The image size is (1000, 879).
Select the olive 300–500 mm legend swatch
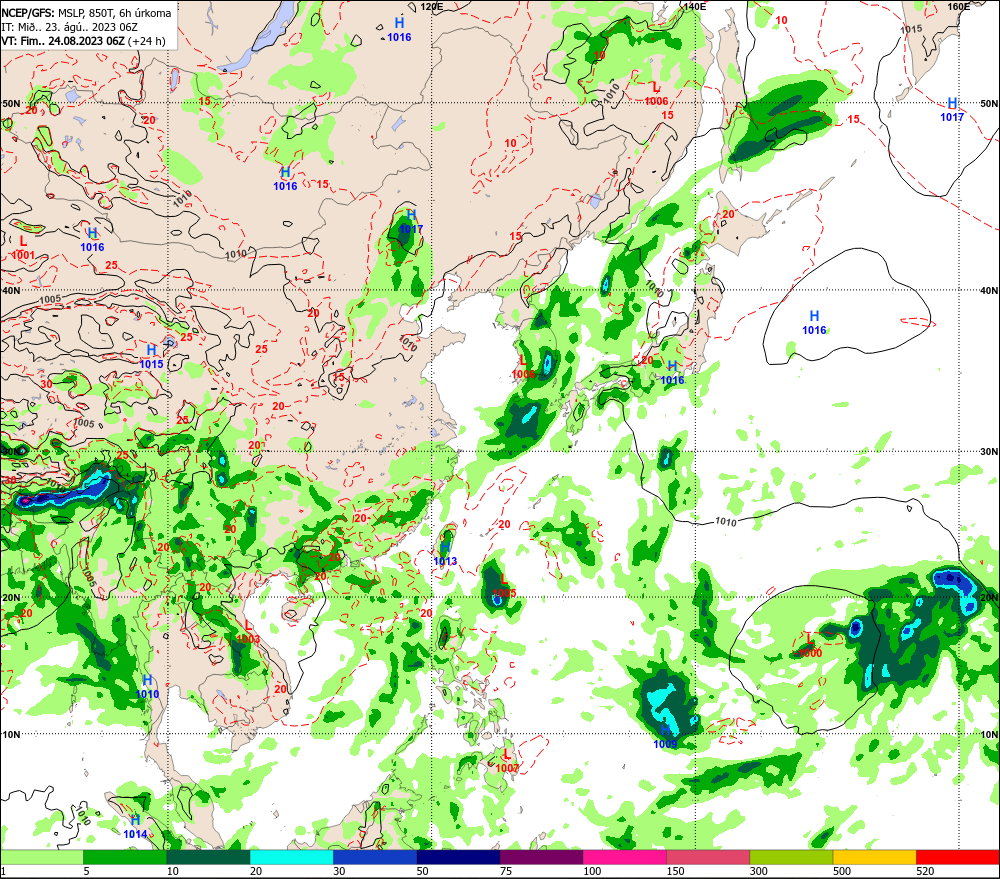click(x=791, y=857)
